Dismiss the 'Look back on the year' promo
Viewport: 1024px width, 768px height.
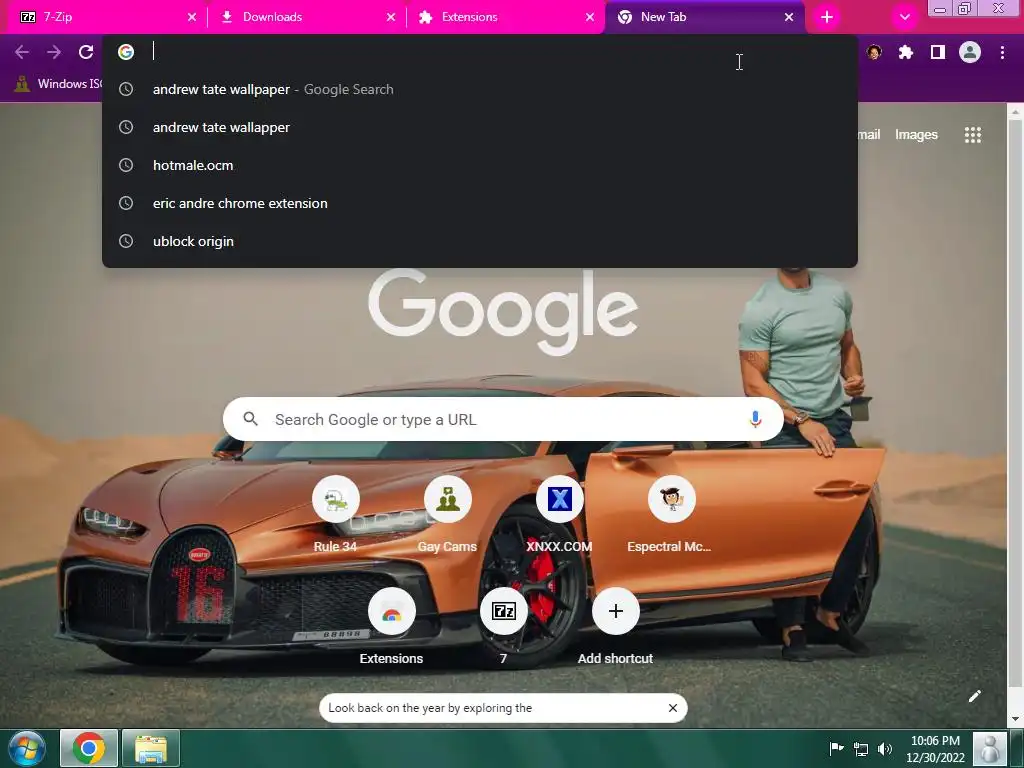click(x=673, y=708)
